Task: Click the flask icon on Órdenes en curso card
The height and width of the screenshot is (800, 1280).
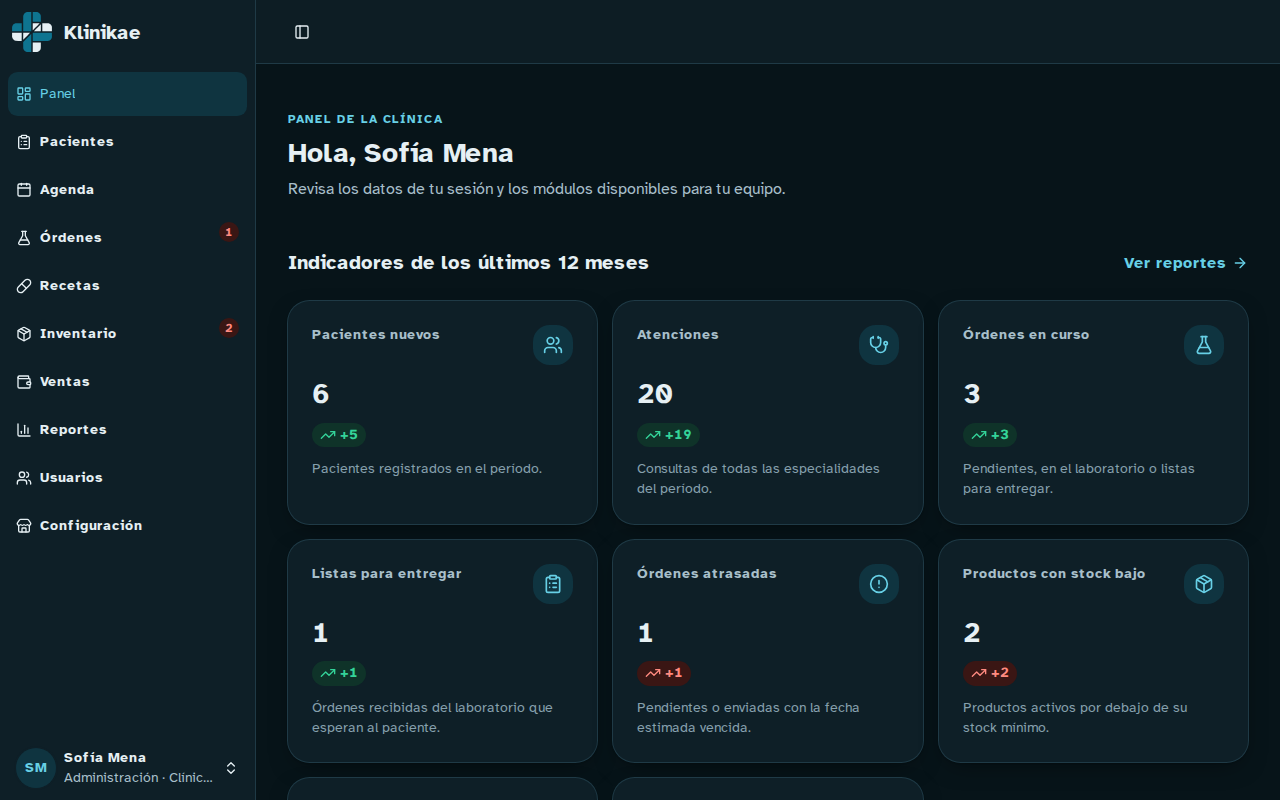Action: (1204, 345)
